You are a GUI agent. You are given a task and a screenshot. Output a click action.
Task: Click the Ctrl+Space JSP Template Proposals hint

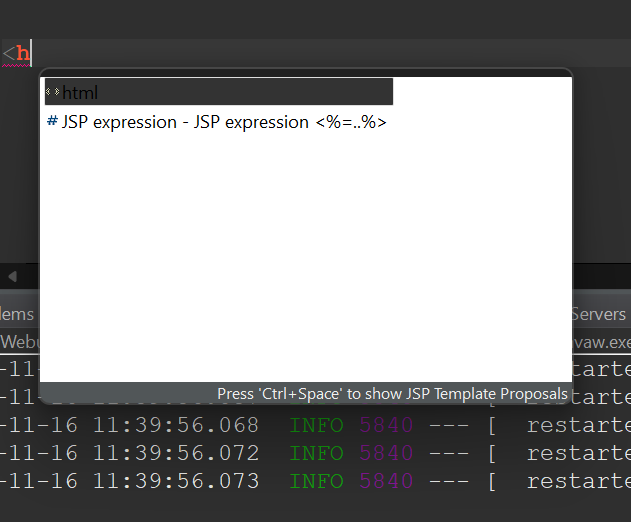392,393
